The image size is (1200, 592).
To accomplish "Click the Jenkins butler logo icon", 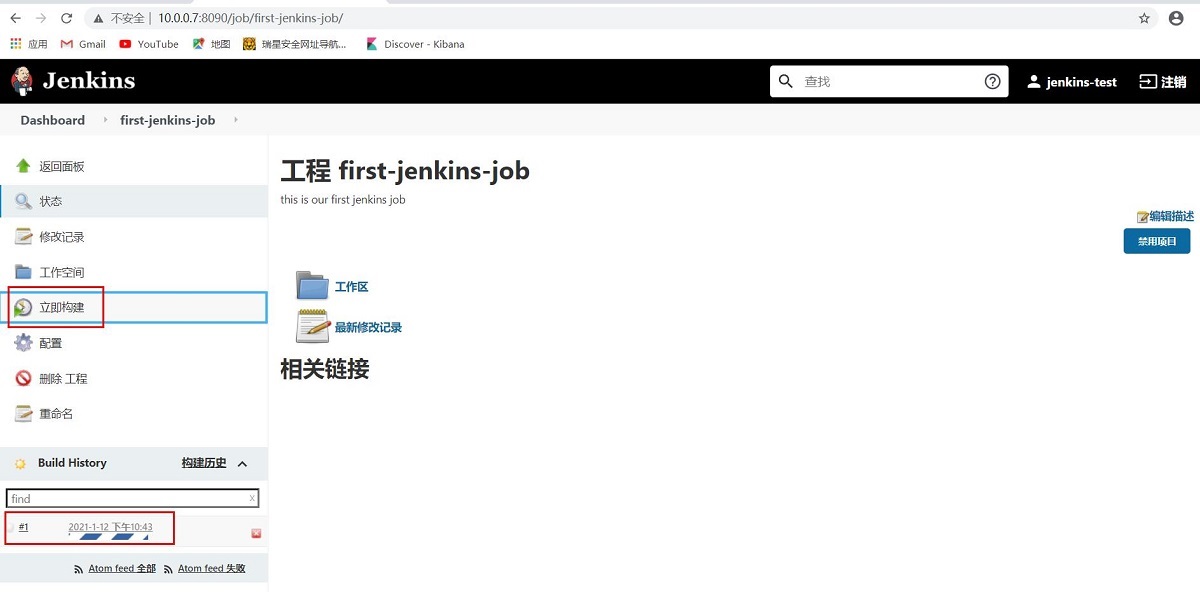I will (x=21, y=81).
